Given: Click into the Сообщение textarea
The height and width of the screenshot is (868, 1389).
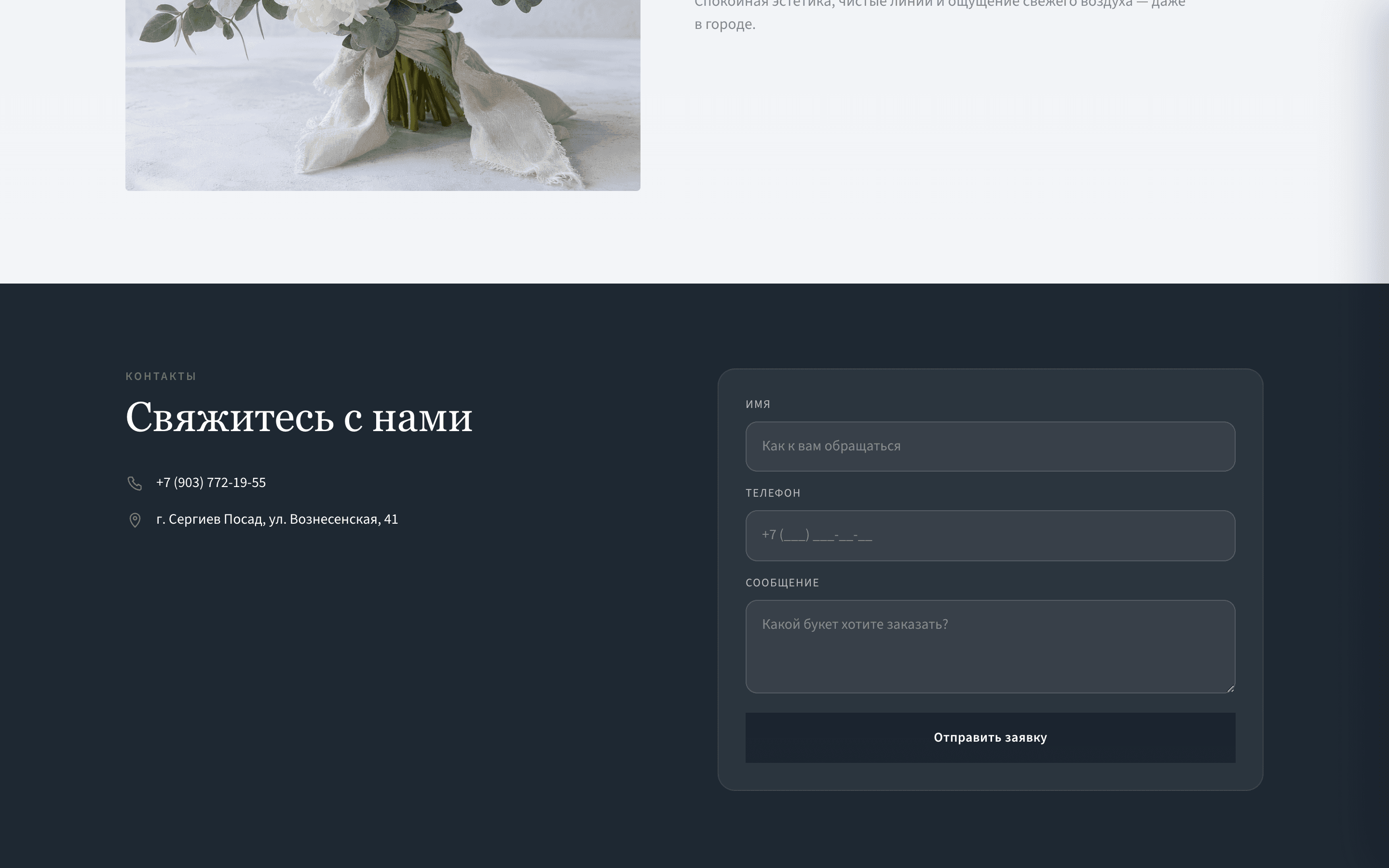Looking at the screenshot, I should (x=990, y=646).
